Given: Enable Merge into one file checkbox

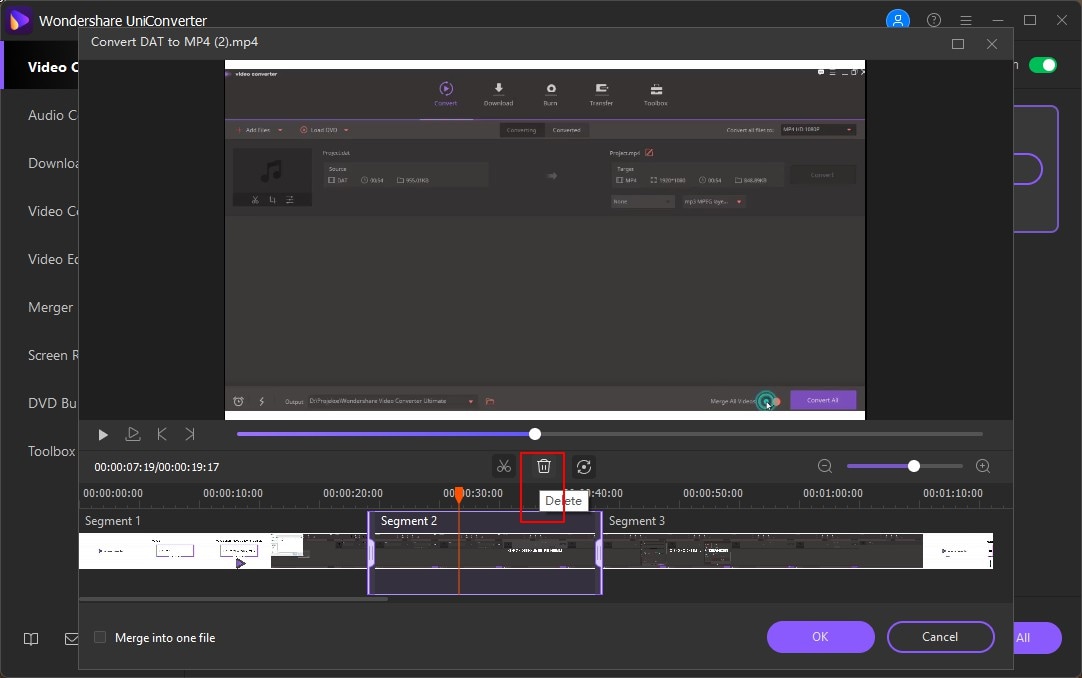Looking at the screenshot, I should 100,637.
